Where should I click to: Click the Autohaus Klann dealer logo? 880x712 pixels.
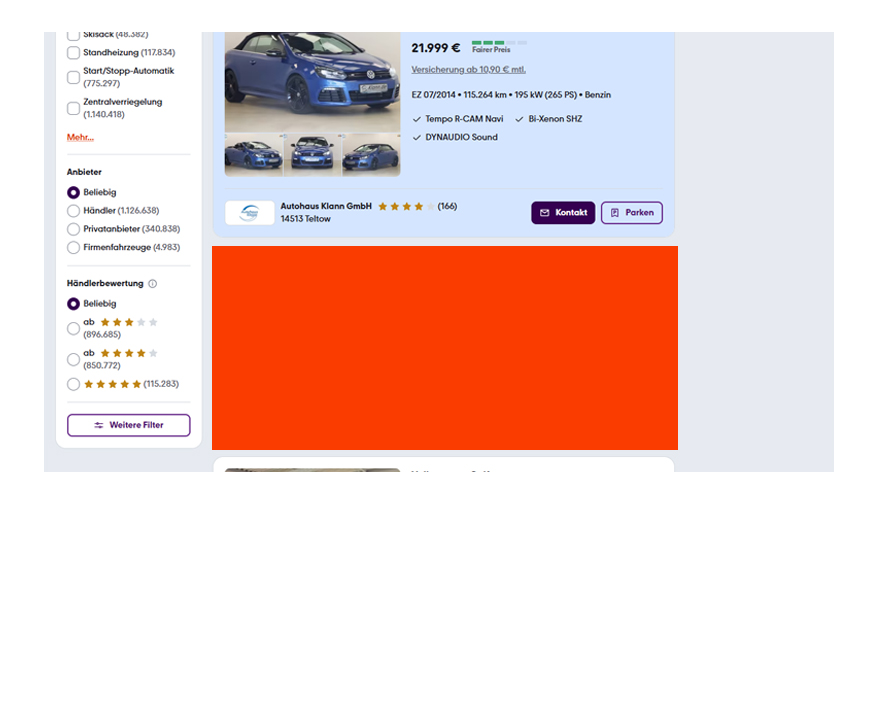[249, 213]
